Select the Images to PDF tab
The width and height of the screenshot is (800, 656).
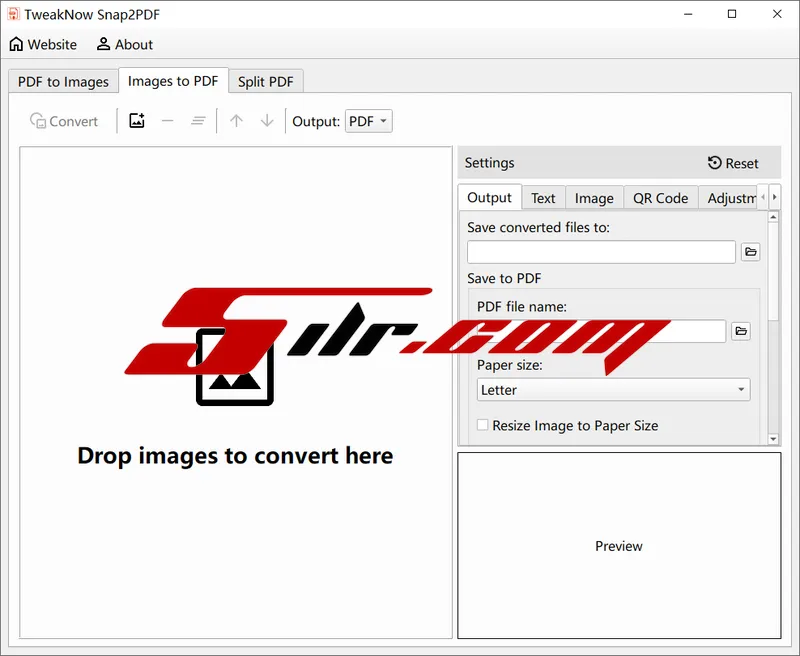[x=173, y=81]
